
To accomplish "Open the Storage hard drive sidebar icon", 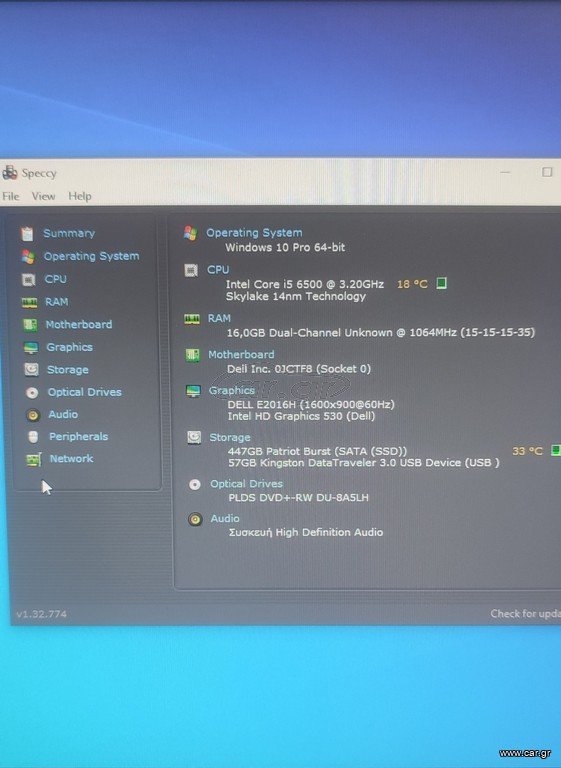I will point(31,370).
